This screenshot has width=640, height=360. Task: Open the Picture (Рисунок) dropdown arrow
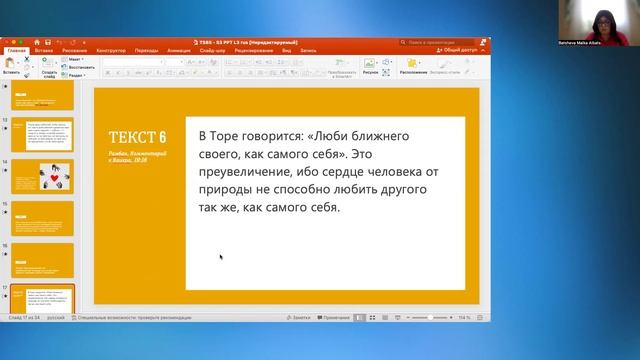pyautogui.click(x=376, y=63)
